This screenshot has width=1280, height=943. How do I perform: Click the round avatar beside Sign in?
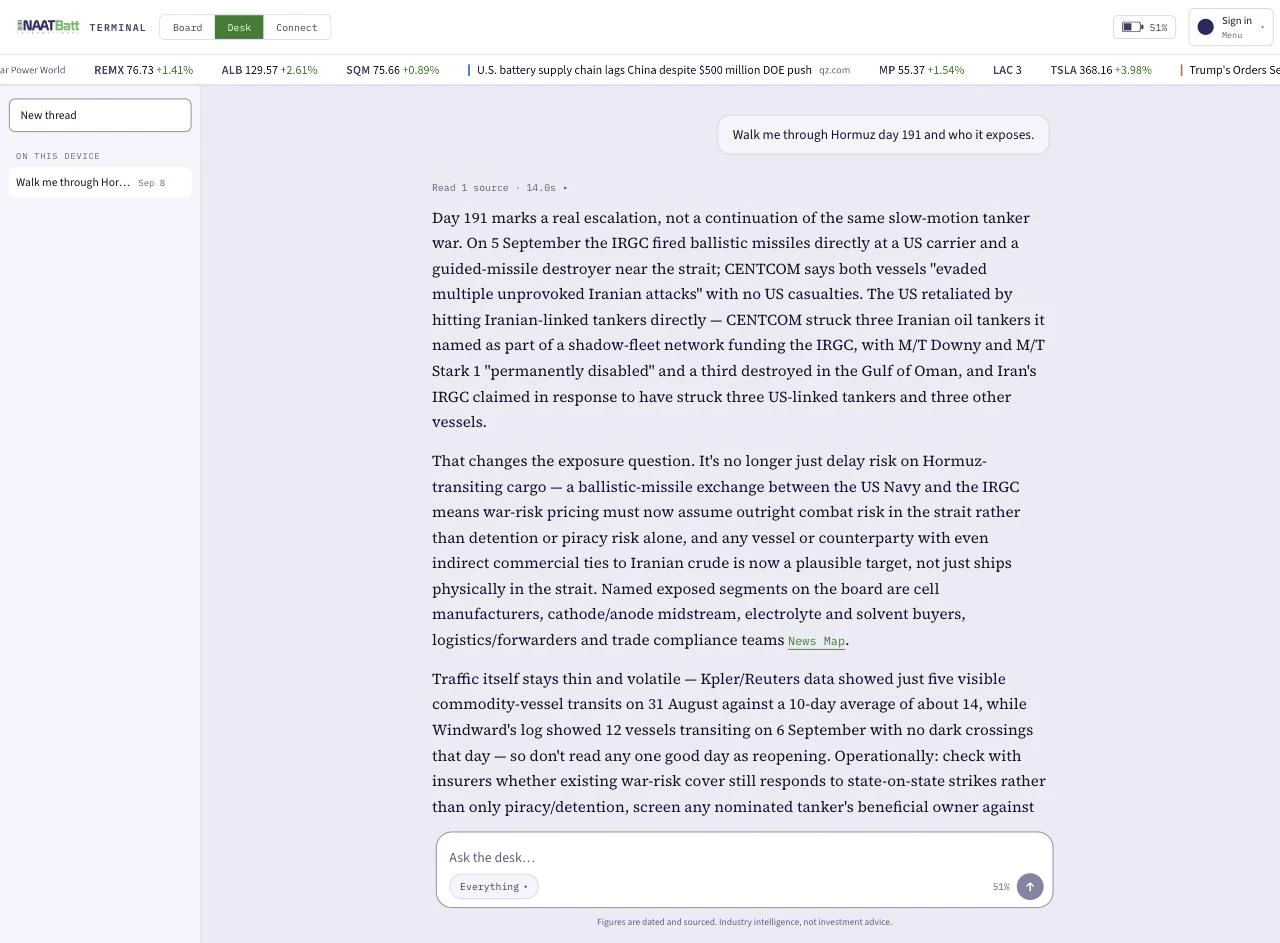tap(1205, 27)
